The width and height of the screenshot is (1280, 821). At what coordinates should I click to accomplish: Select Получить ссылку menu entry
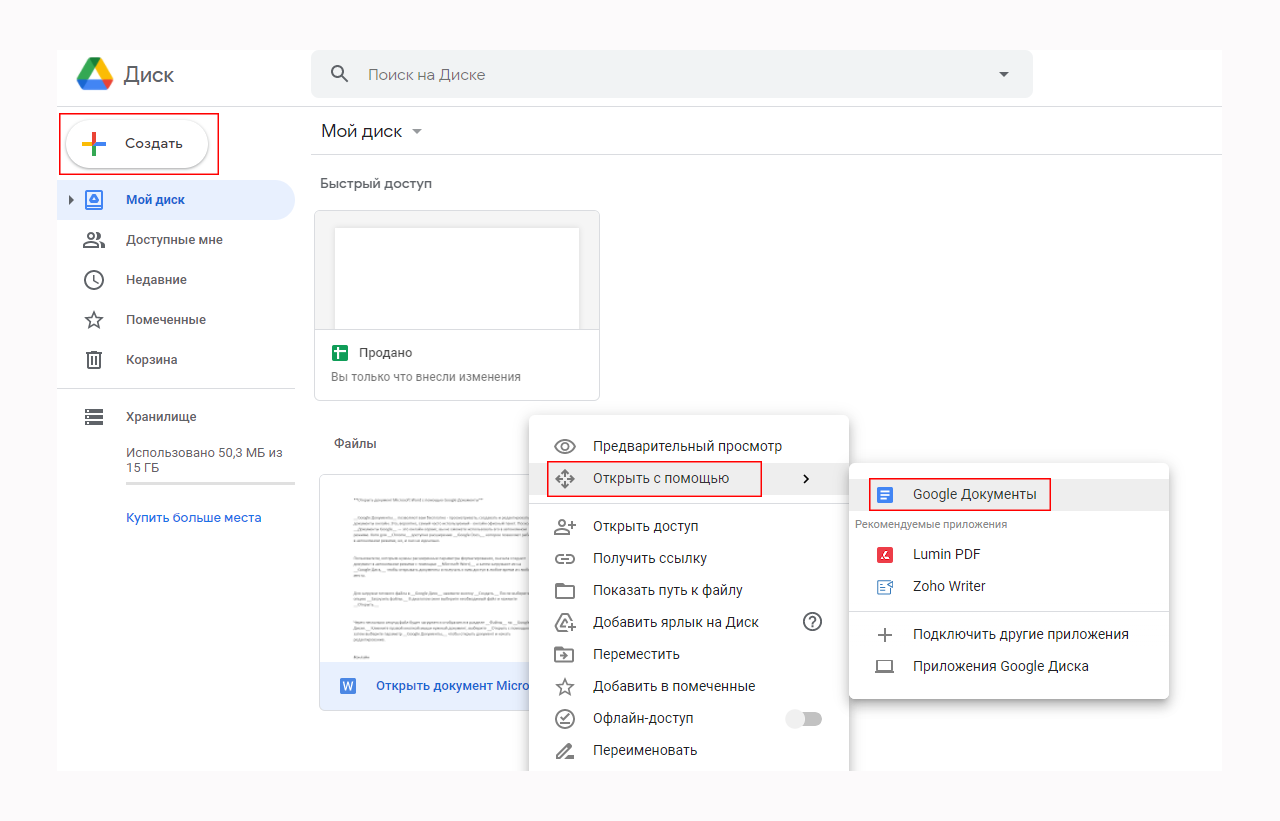click(x=688, y=558)
